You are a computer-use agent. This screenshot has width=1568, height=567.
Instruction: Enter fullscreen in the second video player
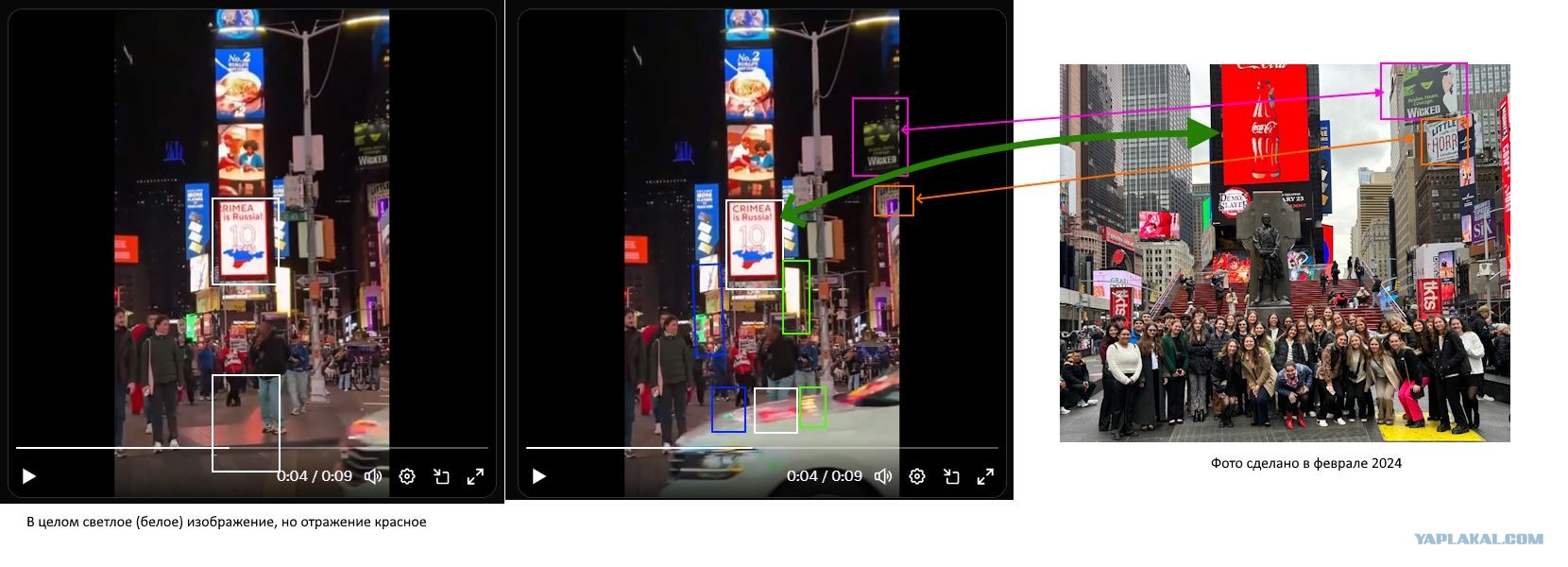click(x=985, y=476)
